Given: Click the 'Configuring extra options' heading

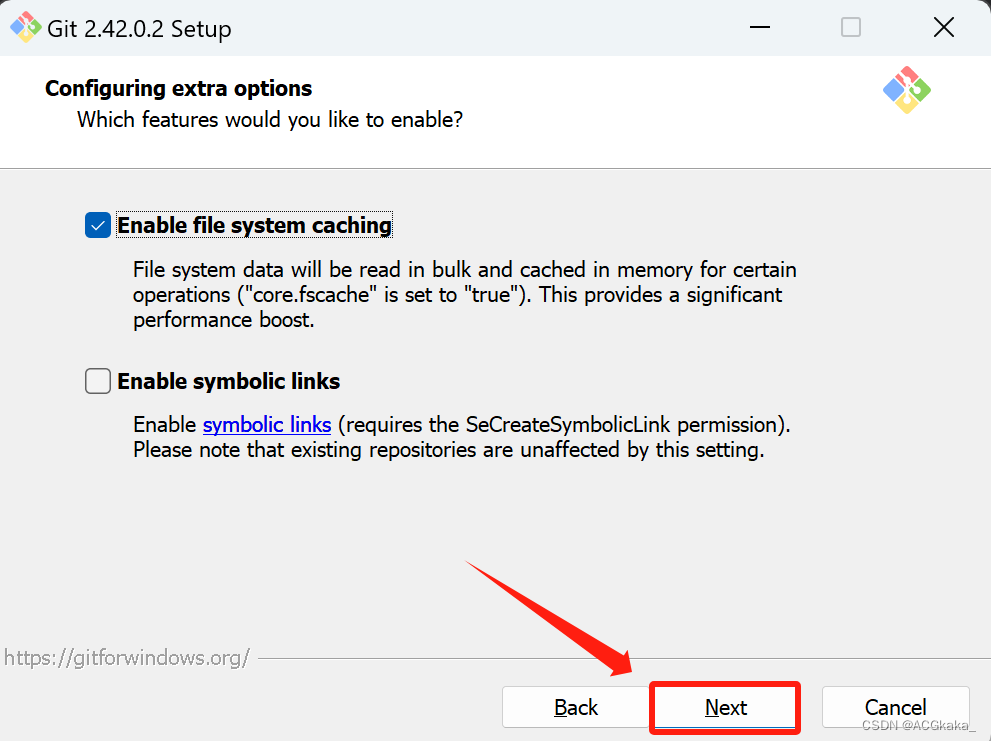Looking at the screenshot, I should [x=178, y=89].
